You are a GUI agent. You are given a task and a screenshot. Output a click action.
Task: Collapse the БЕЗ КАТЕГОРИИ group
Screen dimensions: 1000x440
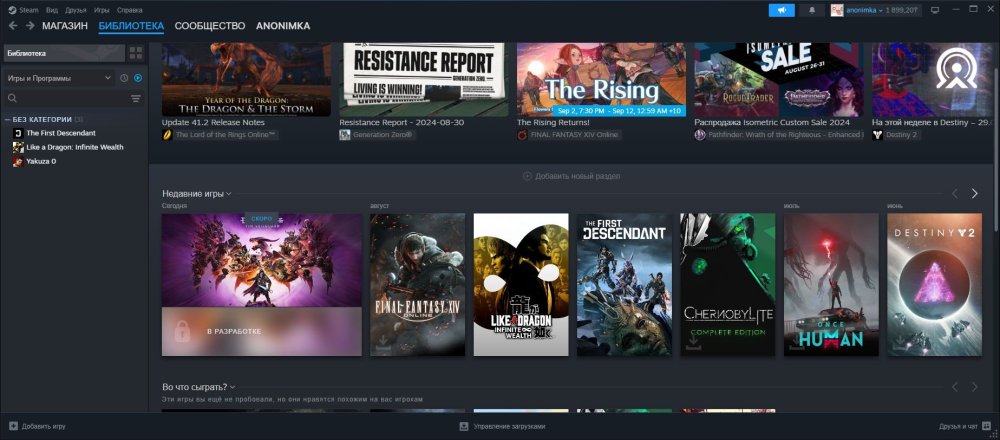tap(7, 119)
